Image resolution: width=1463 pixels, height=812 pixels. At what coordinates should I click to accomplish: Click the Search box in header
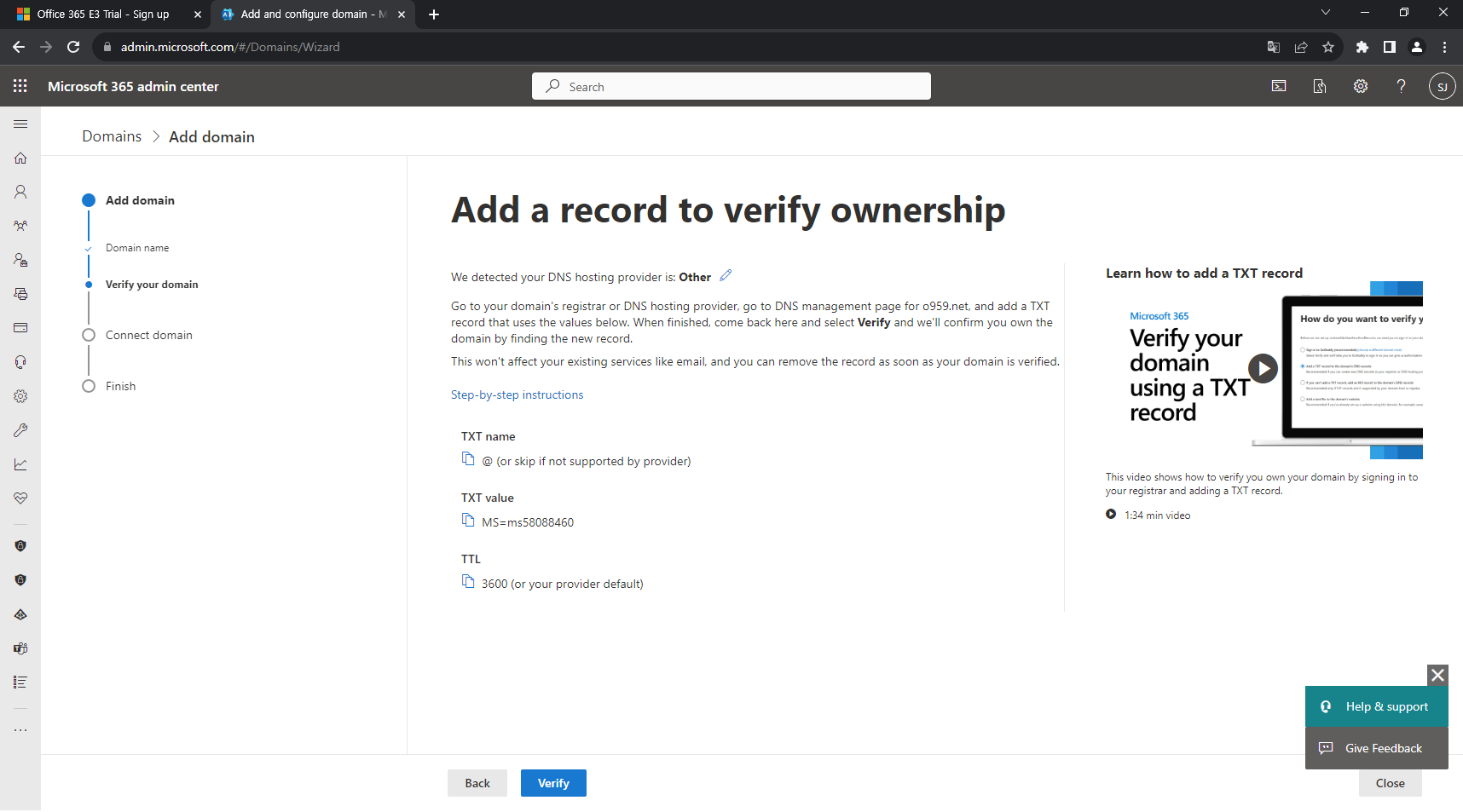731,86
